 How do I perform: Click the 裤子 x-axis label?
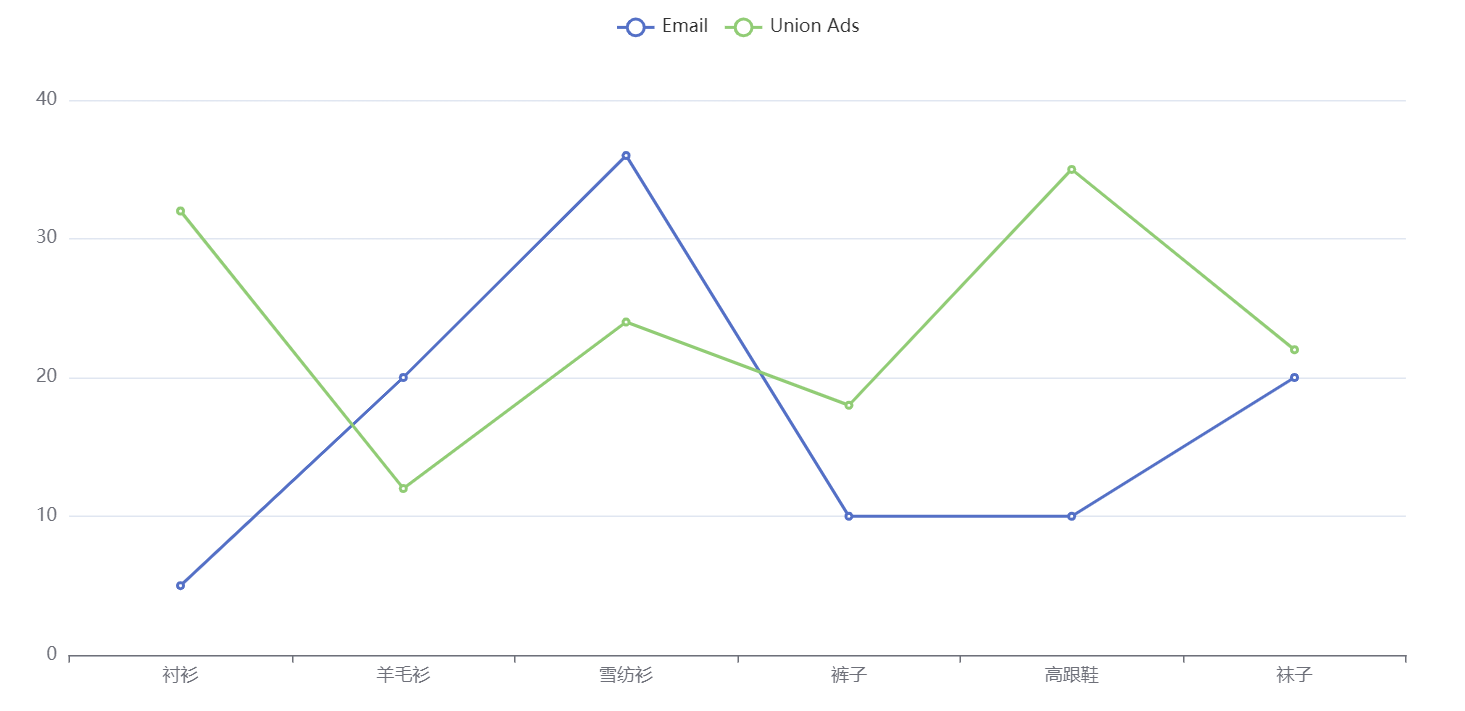click(x=849, y=675)
